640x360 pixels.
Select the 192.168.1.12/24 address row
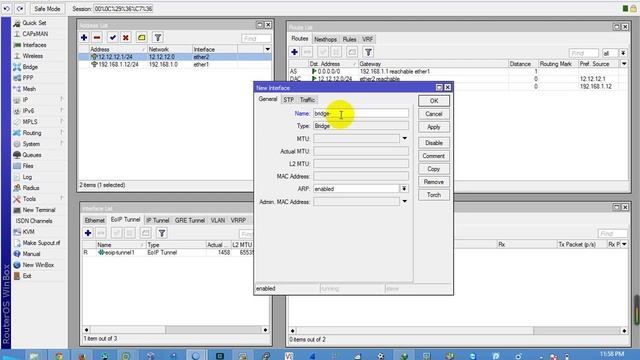click(175, 64)
